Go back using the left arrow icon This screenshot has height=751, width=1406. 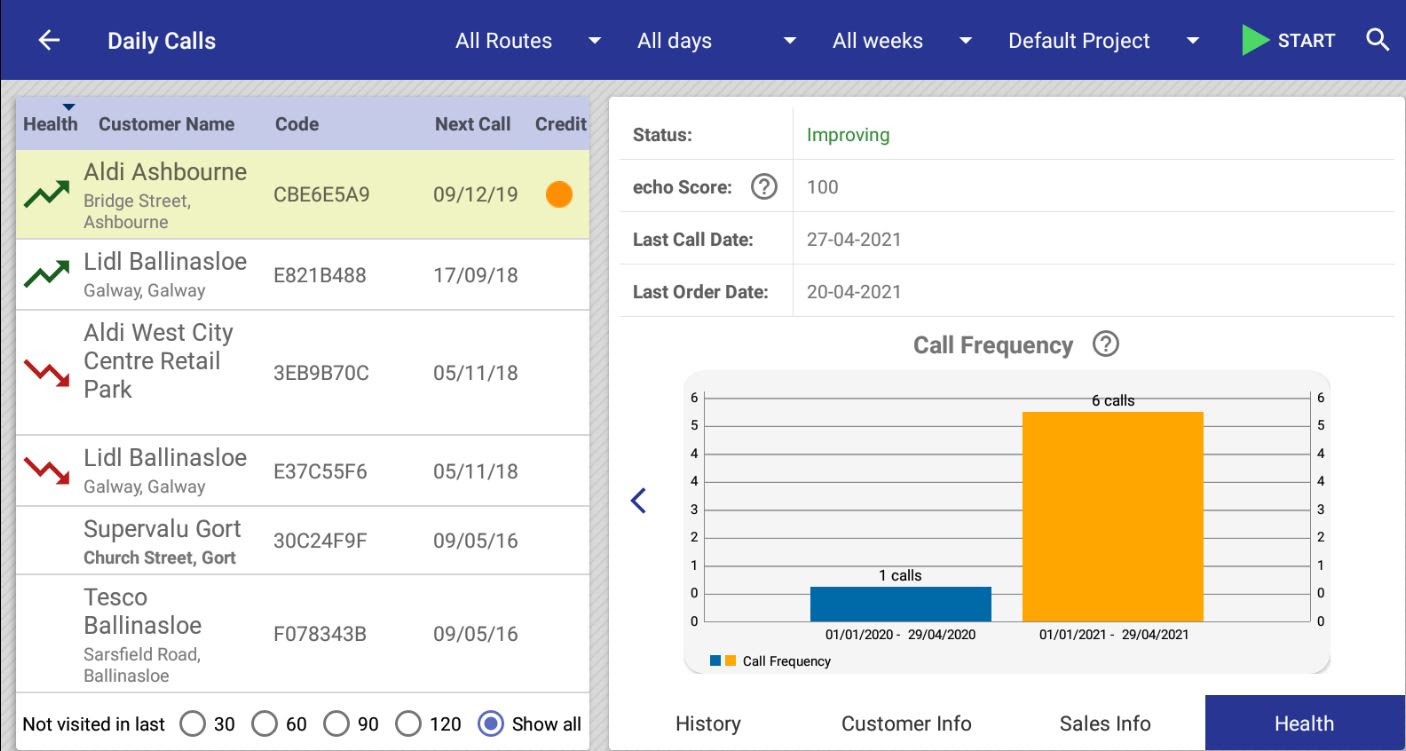[x=49, y=40]
